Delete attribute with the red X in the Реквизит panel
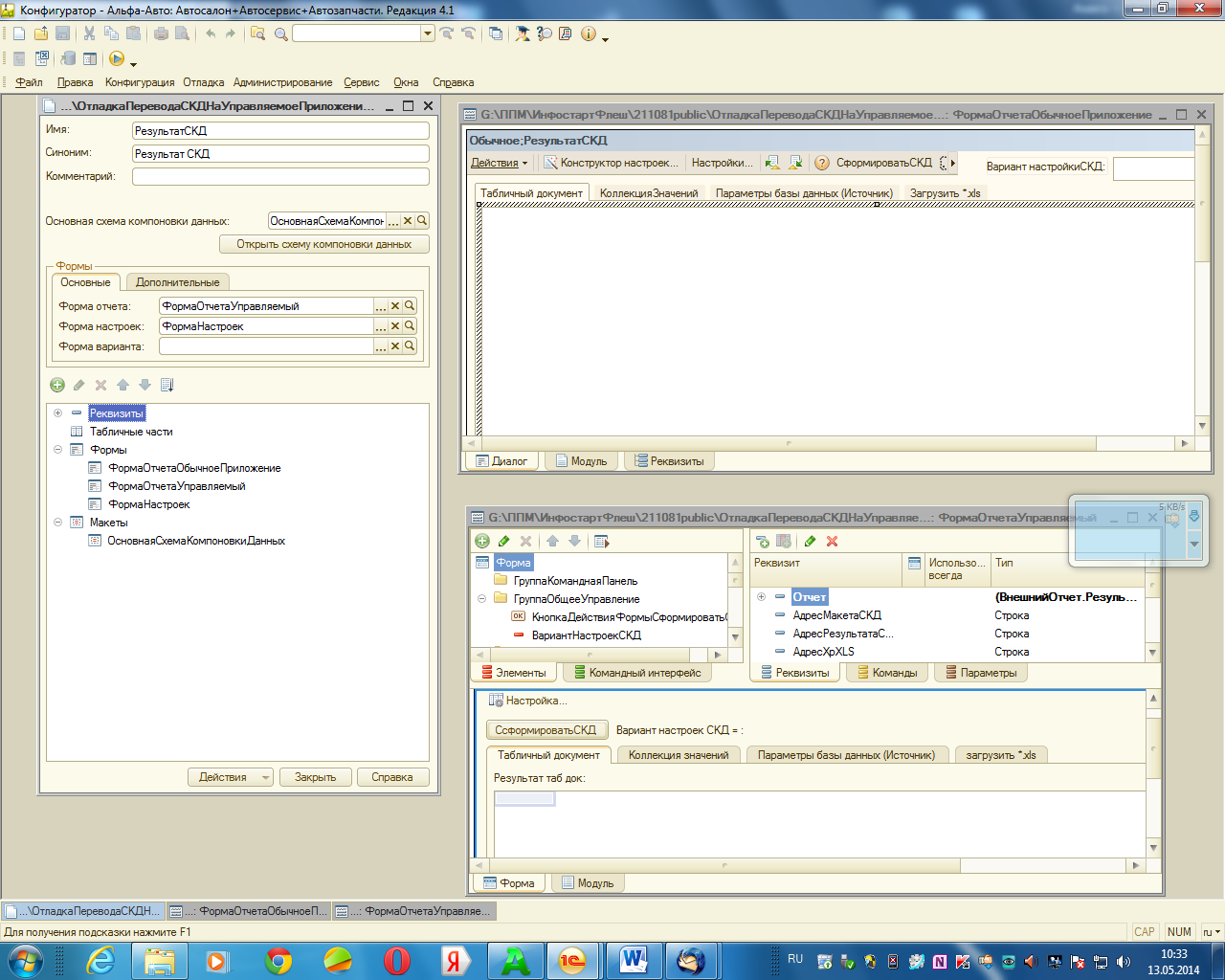Image resolution: width=1225 pixels, height=980 pixels. tap(833, 541)
